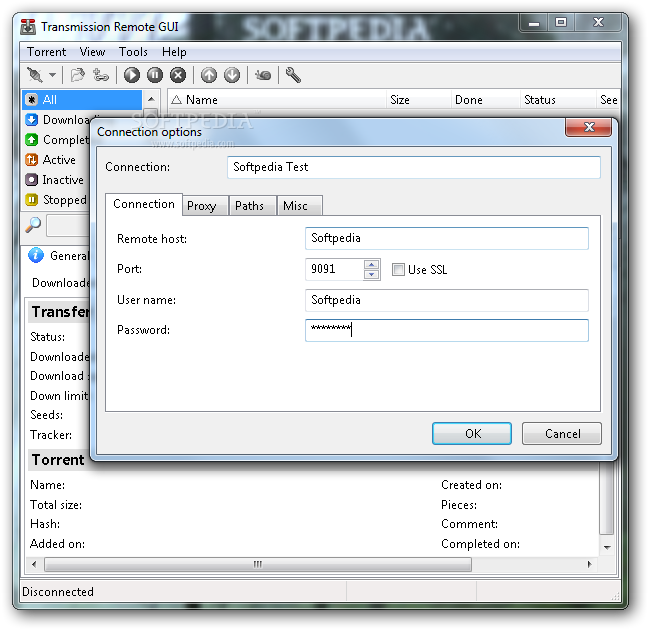Increase port with spinner up arrow
This screenshot has height=630, width=649.
click(x=372, y=264)
